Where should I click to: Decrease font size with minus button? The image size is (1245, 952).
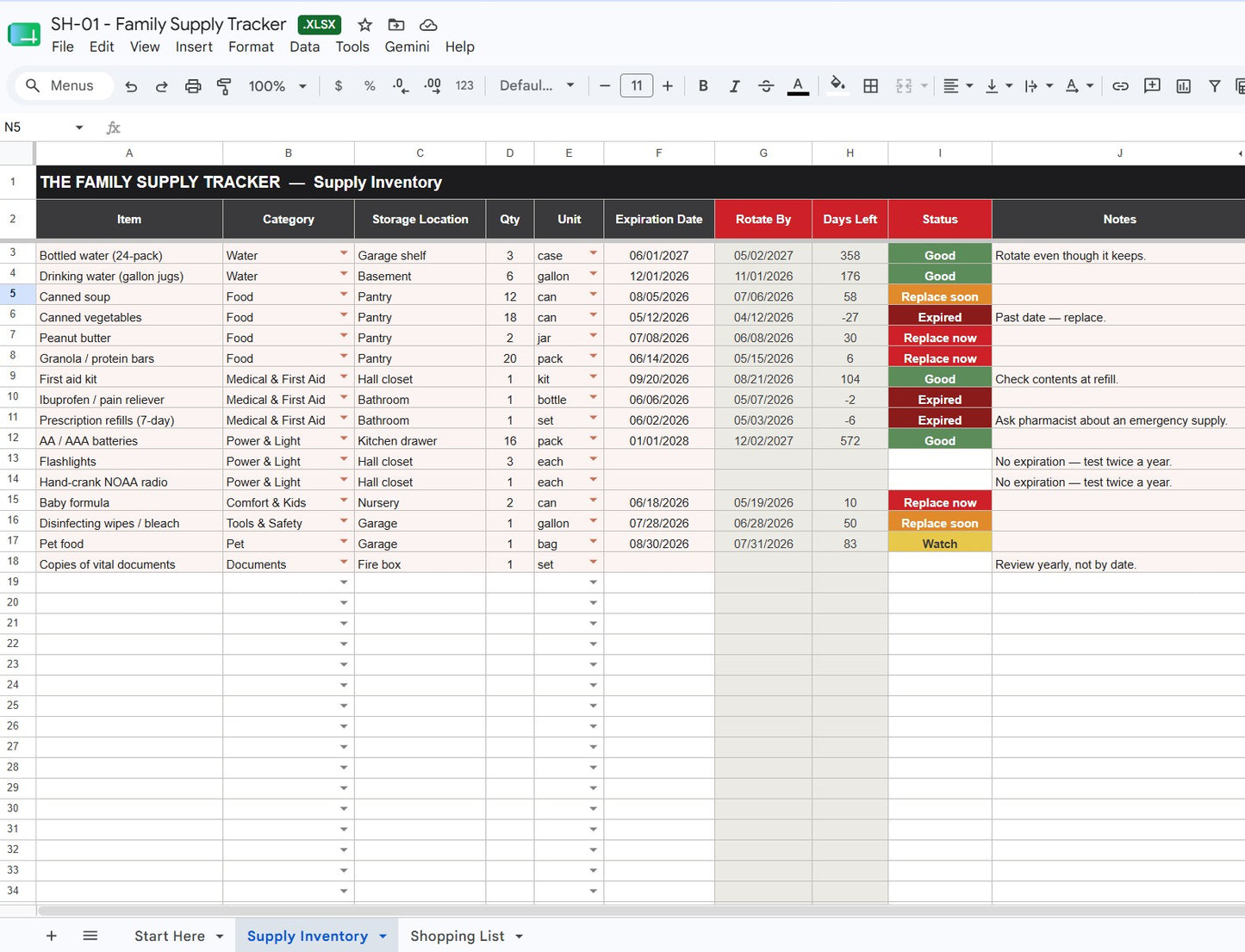coord(605,86)
